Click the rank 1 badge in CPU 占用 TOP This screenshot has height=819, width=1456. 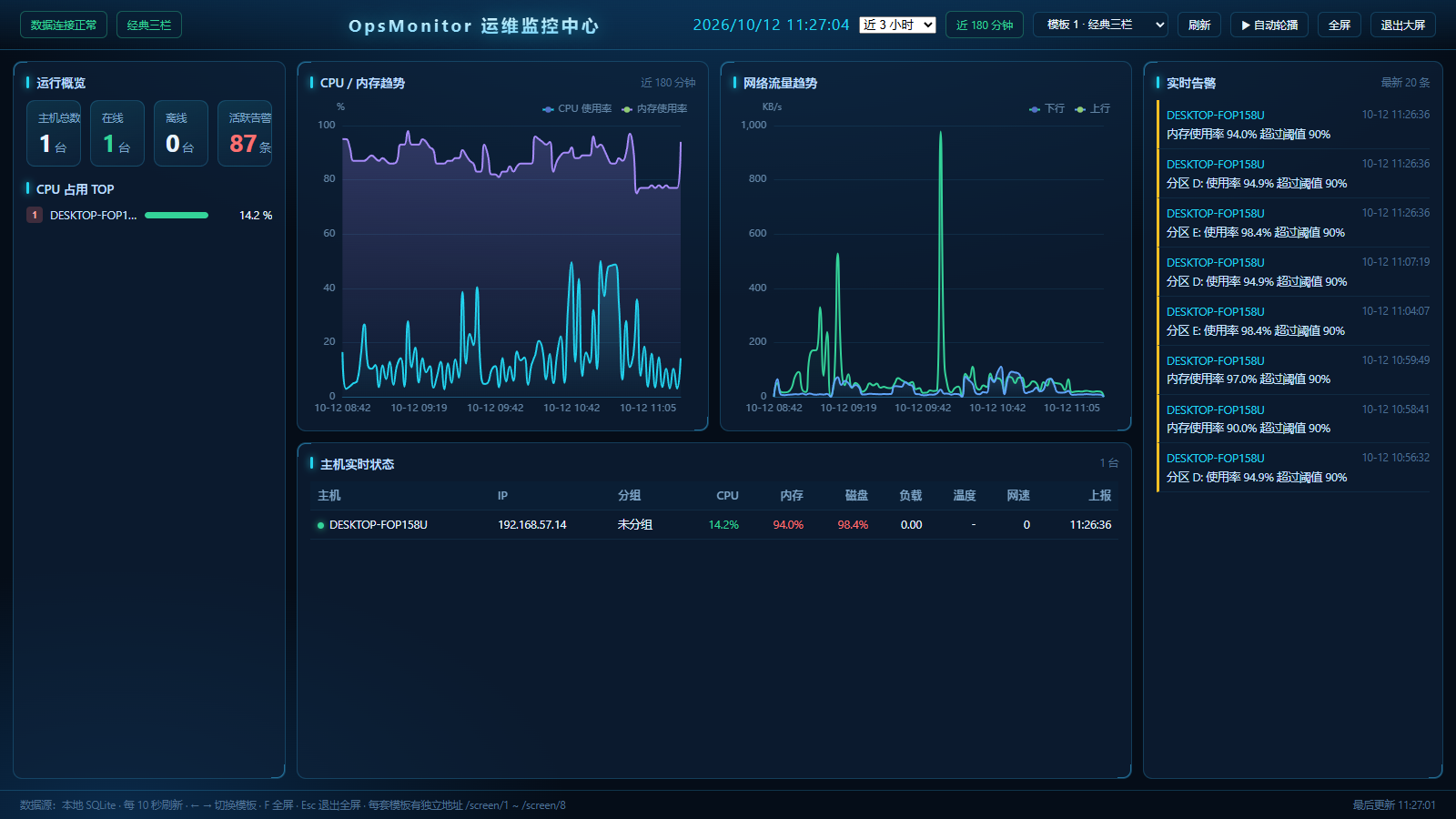pos(35,216)
